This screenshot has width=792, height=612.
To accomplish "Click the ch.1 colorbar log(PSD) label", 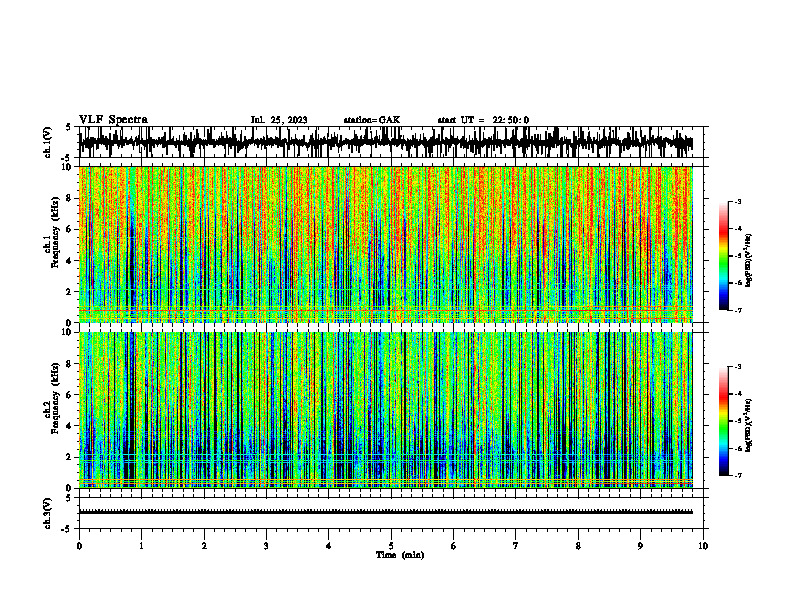I will pyautogui.click(x=748, y=261).
